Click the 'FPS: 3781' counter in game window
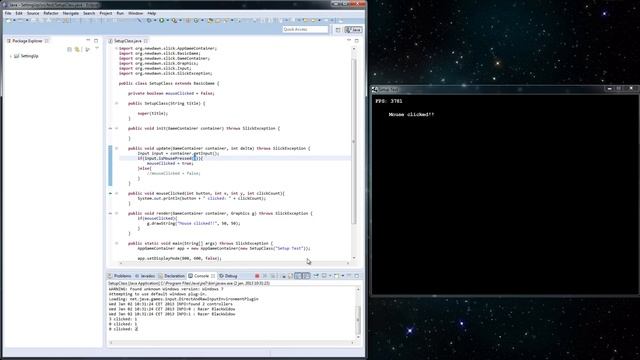640x360 pixels. [x=389, y=101]
